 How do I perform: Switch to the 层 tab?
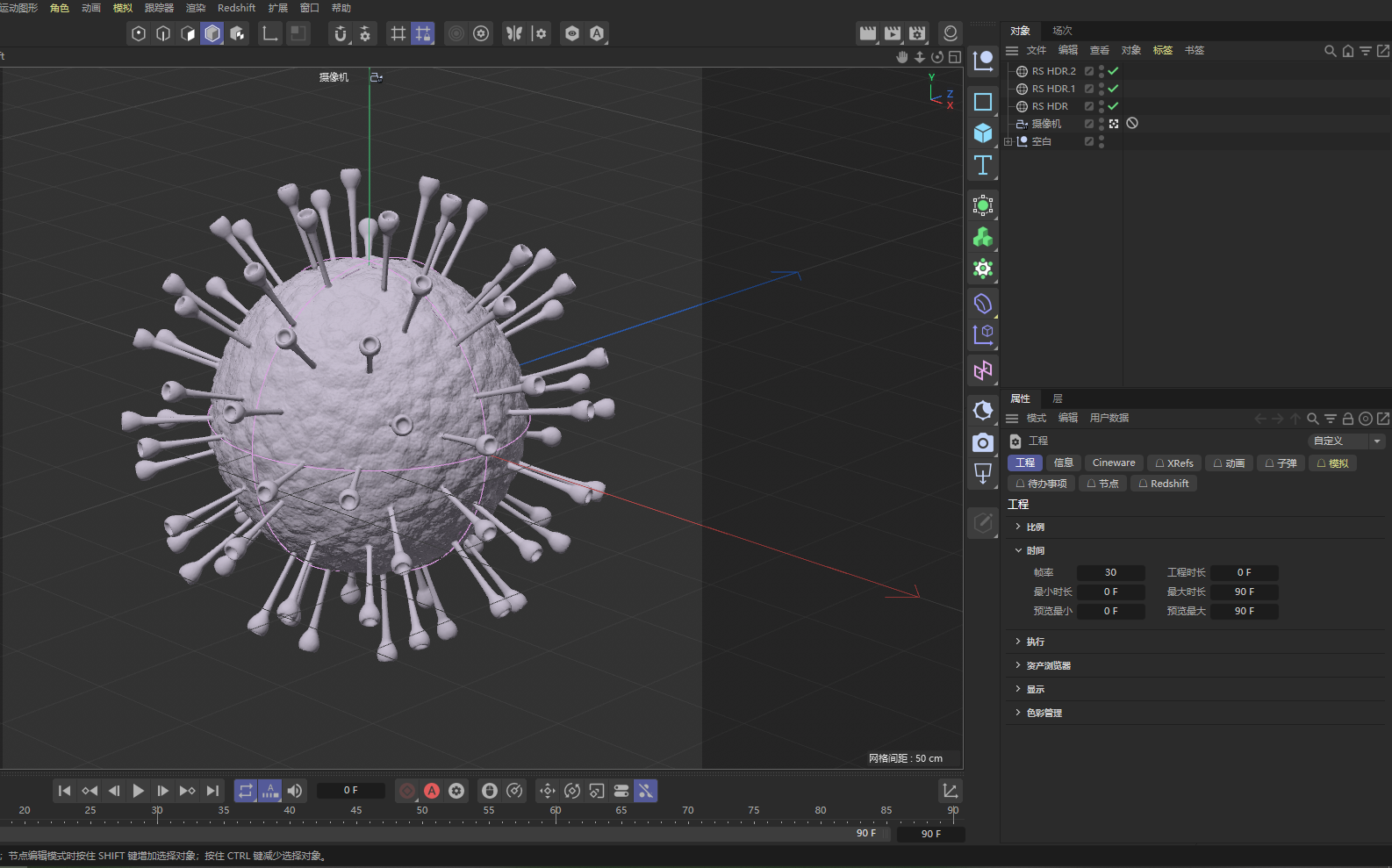(1058, 398)
